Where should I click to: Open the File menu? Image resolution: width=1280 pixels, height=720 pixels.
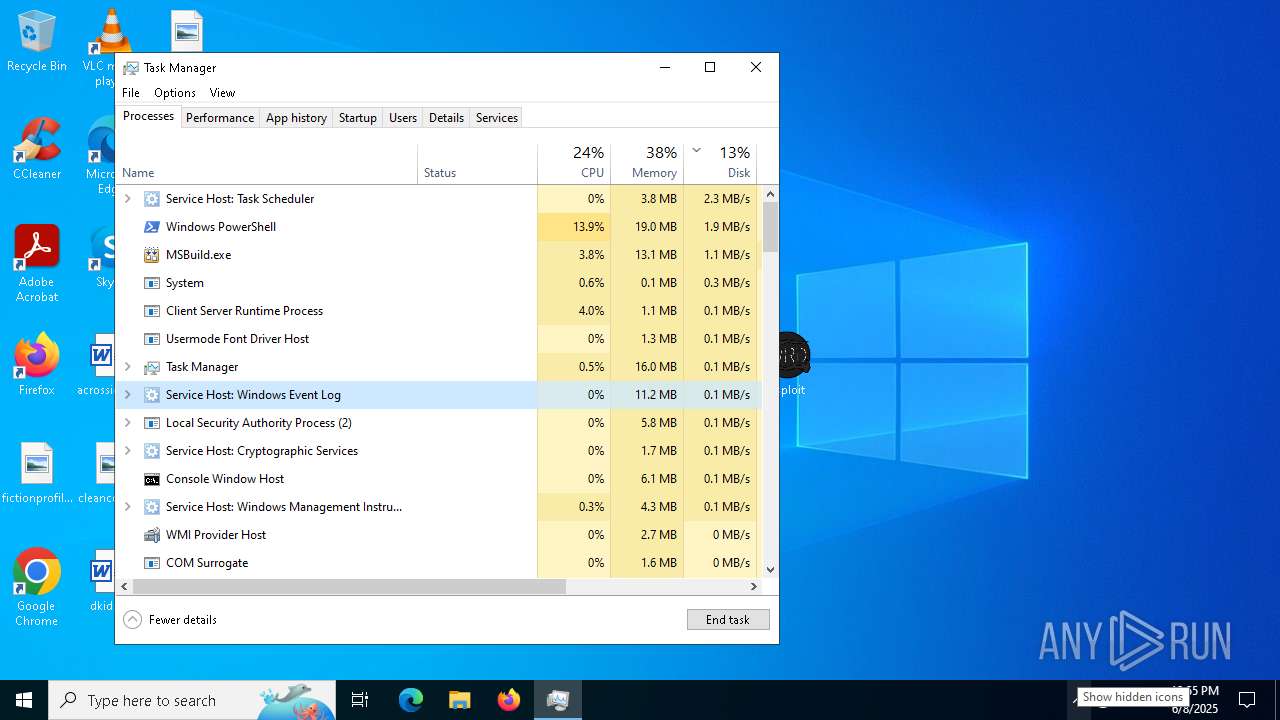(131, 93)
